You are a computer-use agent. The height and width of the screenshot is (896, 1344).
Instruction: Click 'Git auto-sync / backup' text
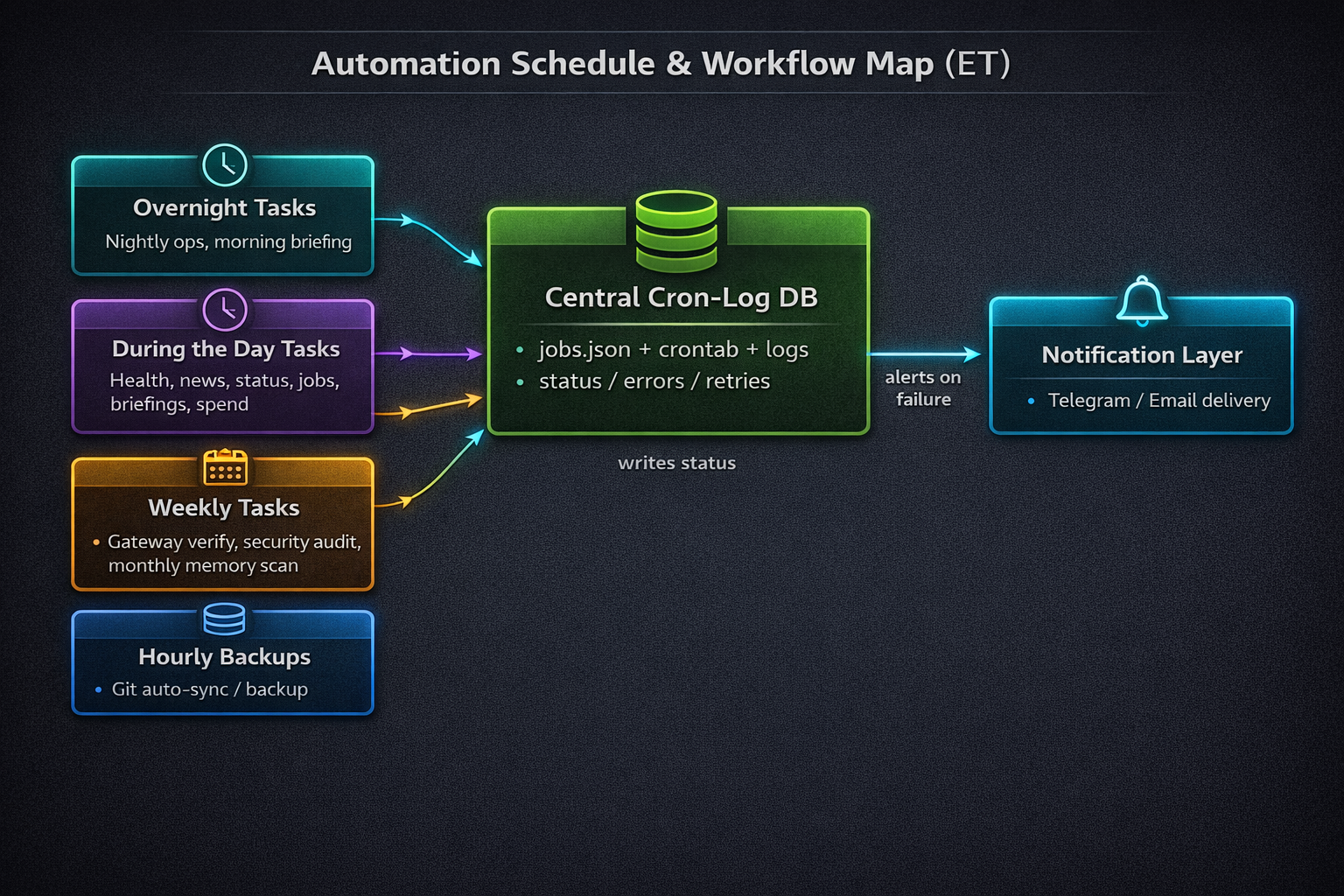[210, 689]
